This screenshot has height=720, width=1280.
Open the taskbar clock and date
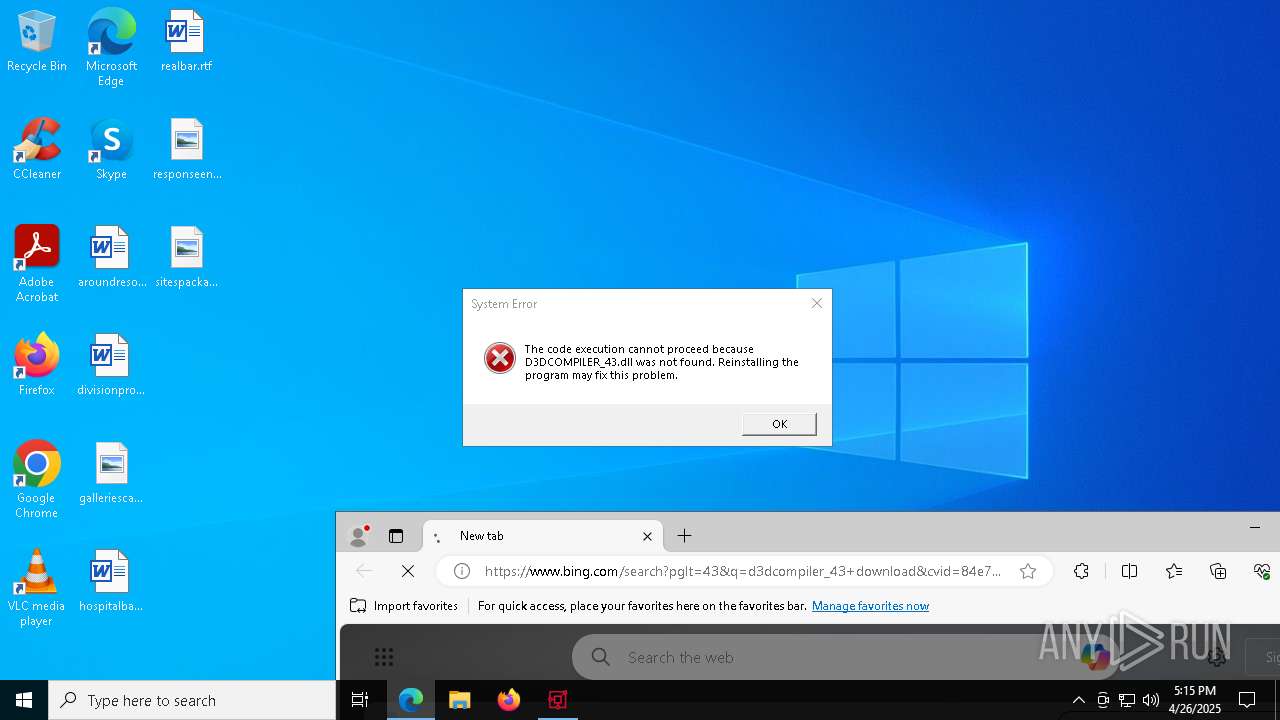click(x=1195, y=700)
